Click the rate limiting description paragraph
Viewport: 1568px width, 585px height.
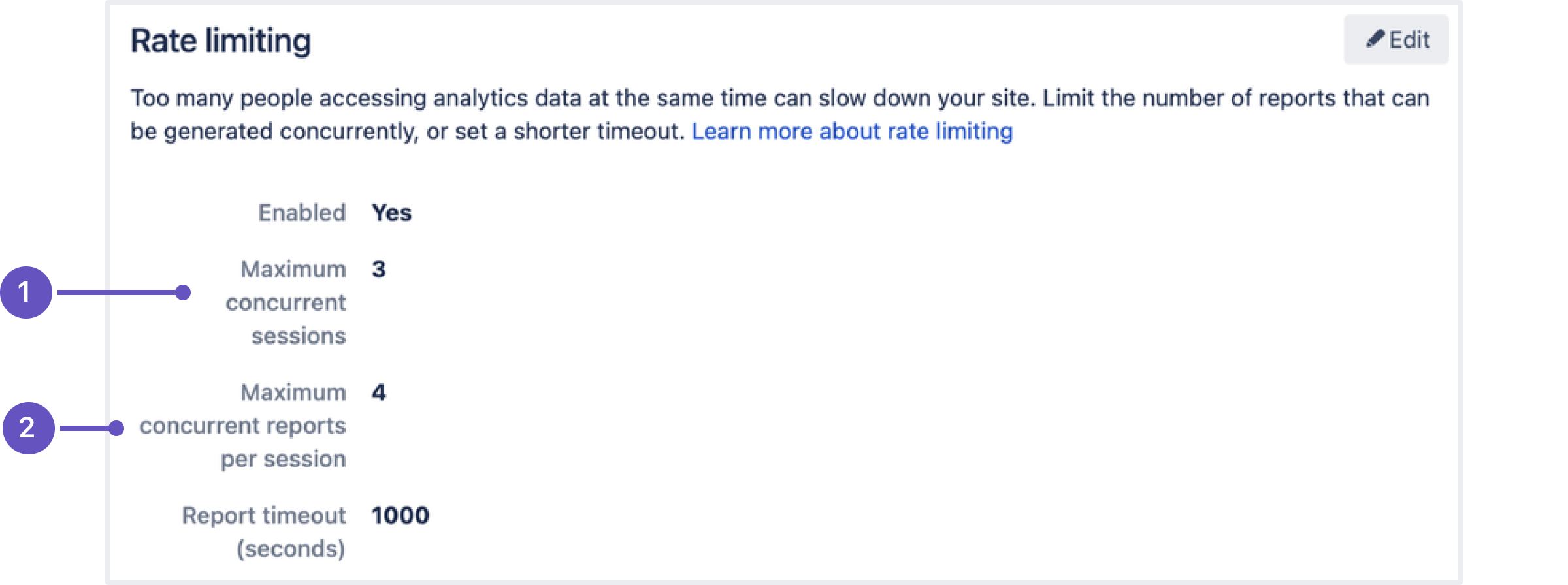pos(780,115)
